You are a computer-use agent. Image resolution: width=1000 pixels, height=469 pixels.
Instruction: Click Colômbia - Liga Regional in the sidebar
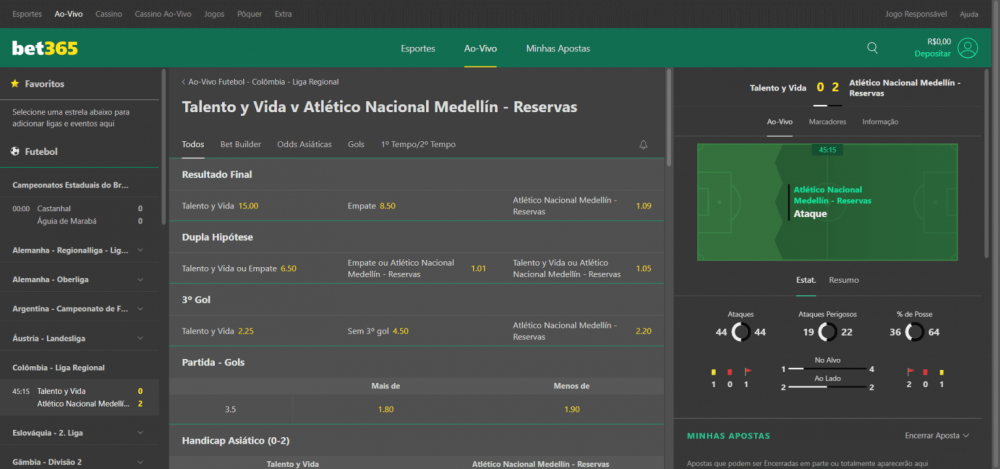point(59,368)
